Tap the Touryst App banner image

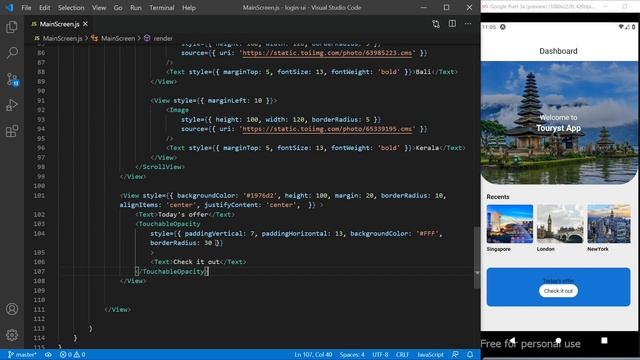[559, 123]
